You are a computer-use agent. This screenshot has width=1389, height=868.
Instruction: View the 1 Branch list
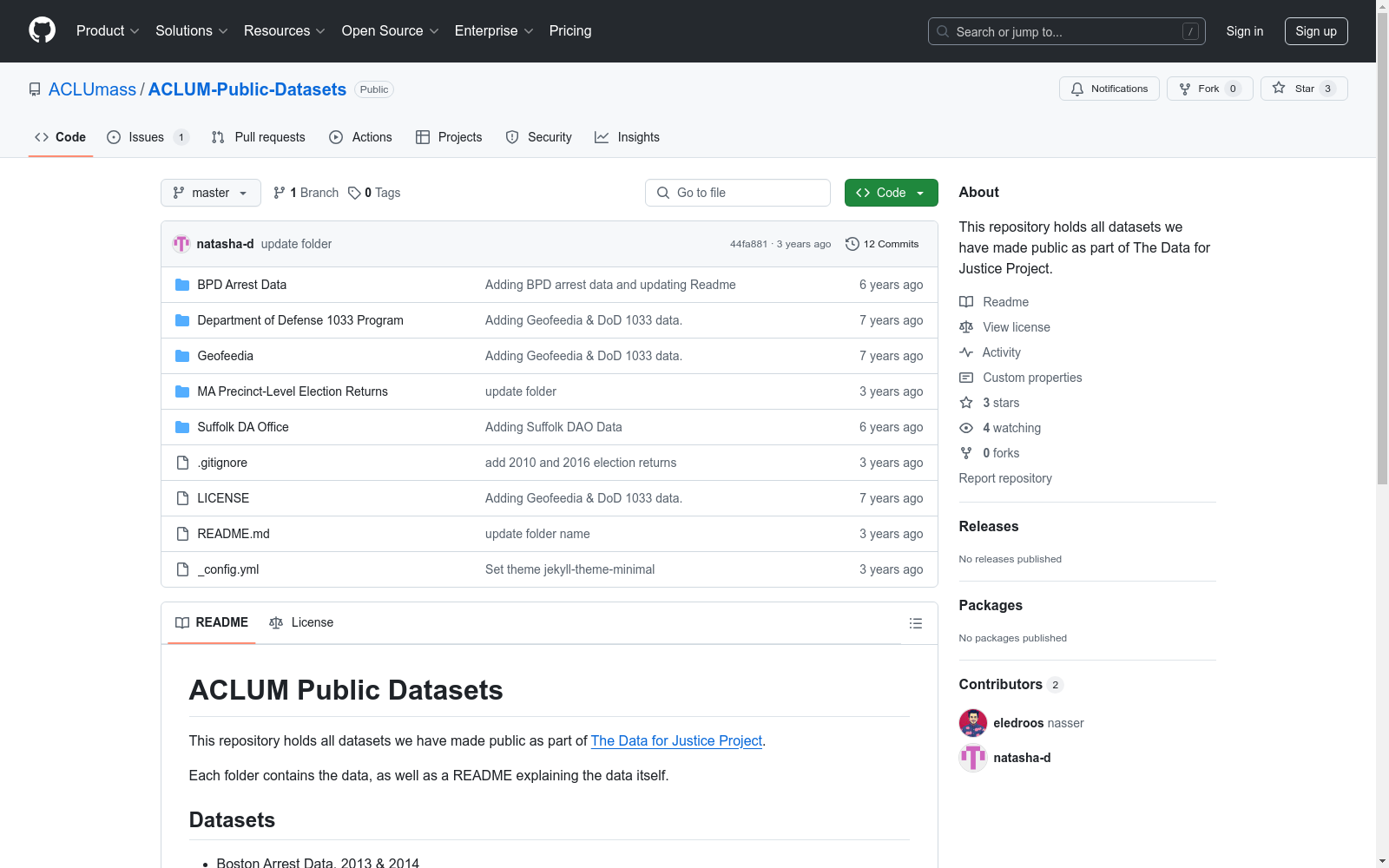[x=306, y=193]
